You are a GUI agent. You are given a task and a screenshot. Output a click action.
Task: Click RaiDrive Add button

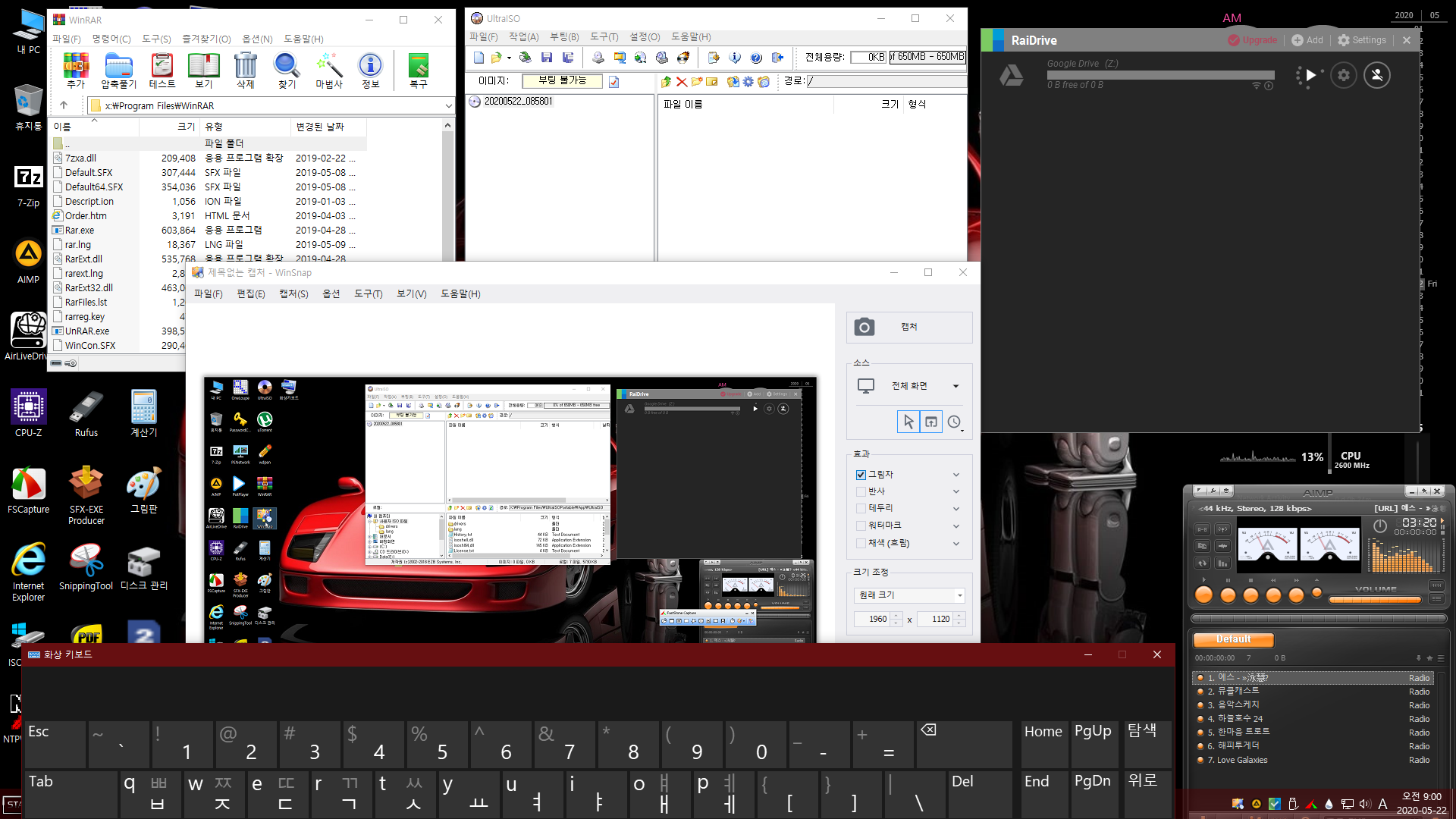click(1307, 40)
